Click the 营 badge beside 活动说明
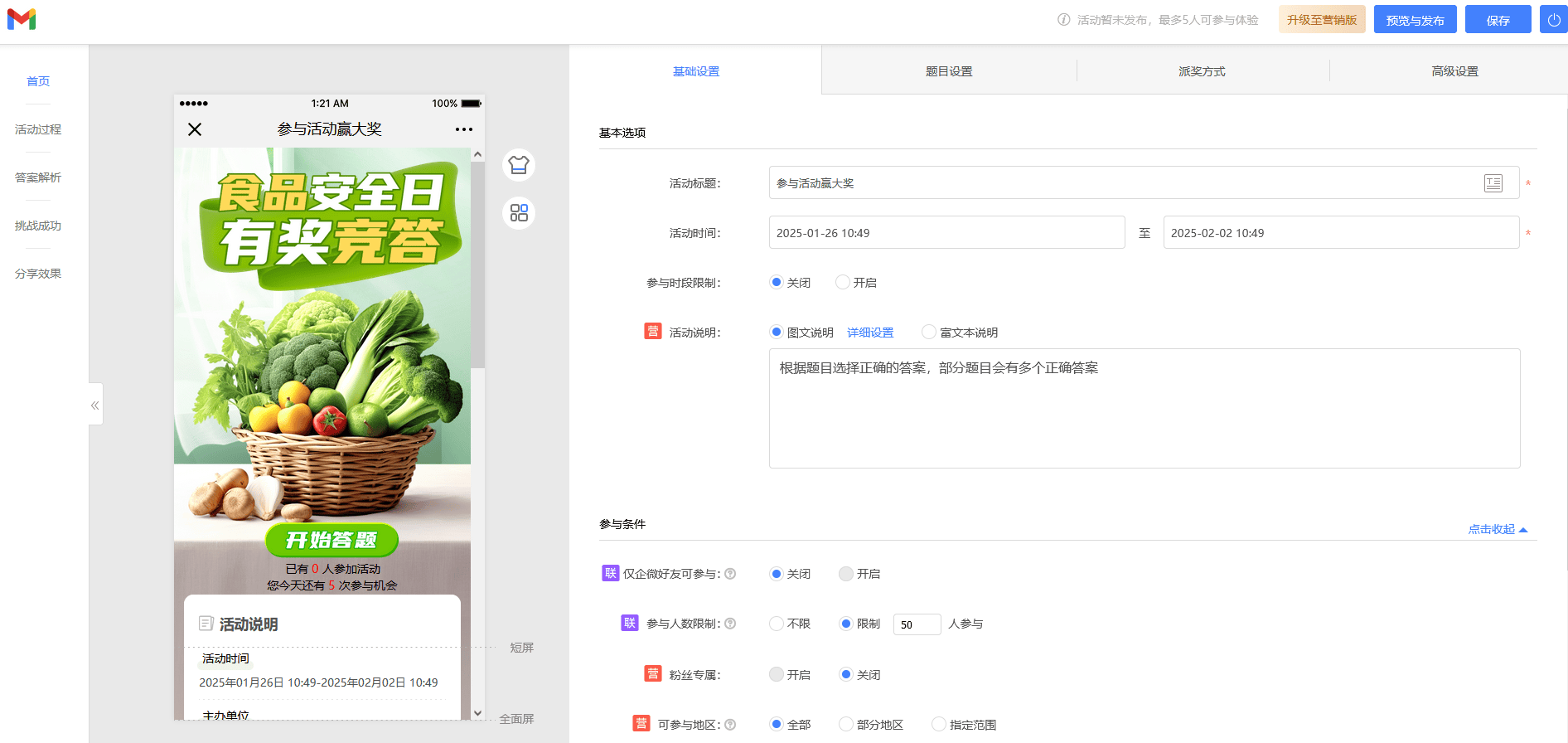 [653, 332]
